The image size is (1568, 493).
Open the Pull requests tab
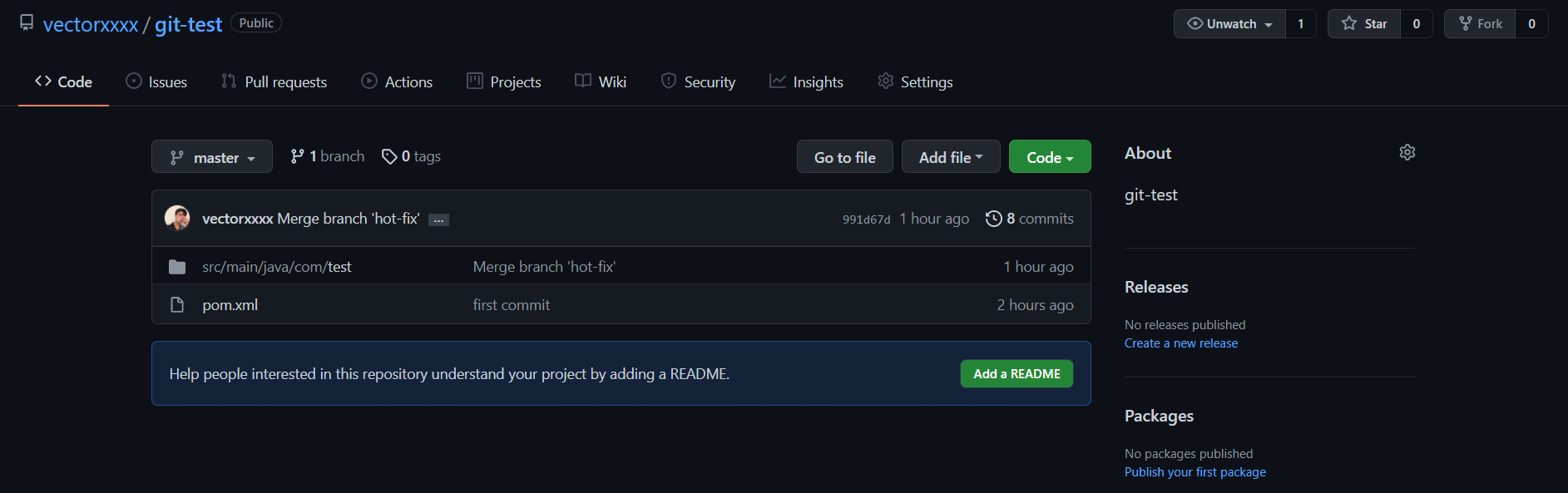click(274, 81)
